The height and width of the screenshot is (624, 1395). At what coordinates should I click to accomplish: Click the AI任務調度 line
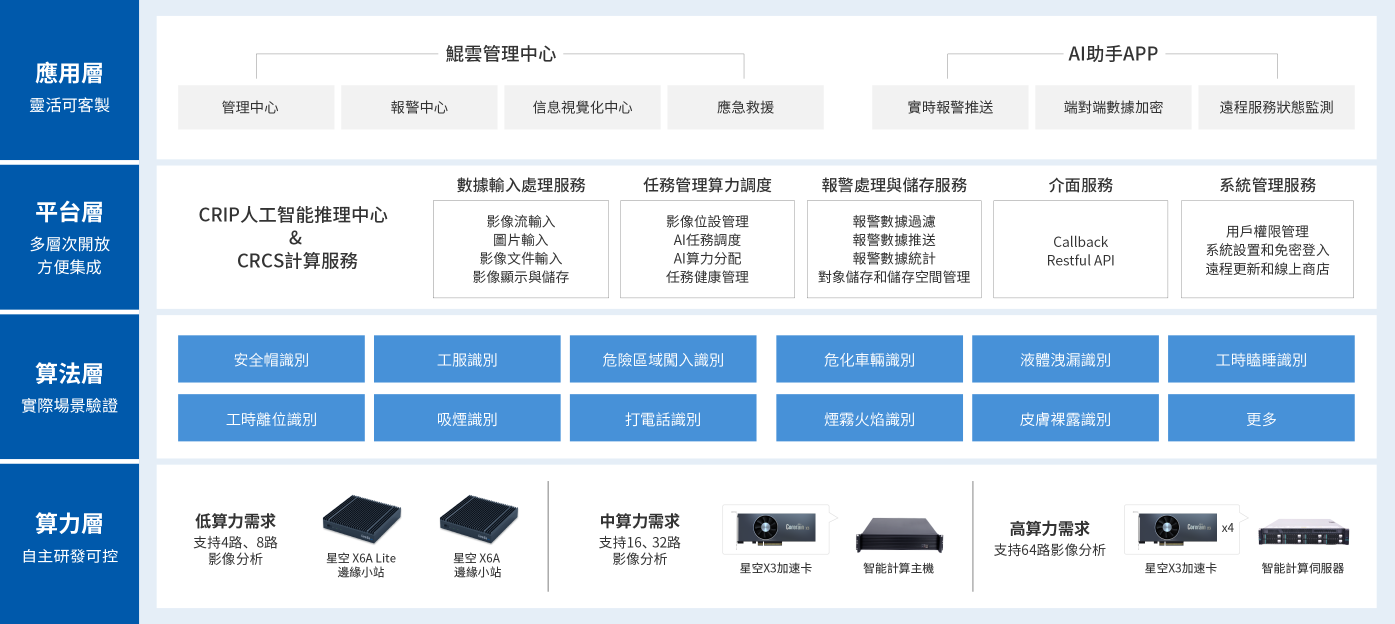tap(708, 240)
